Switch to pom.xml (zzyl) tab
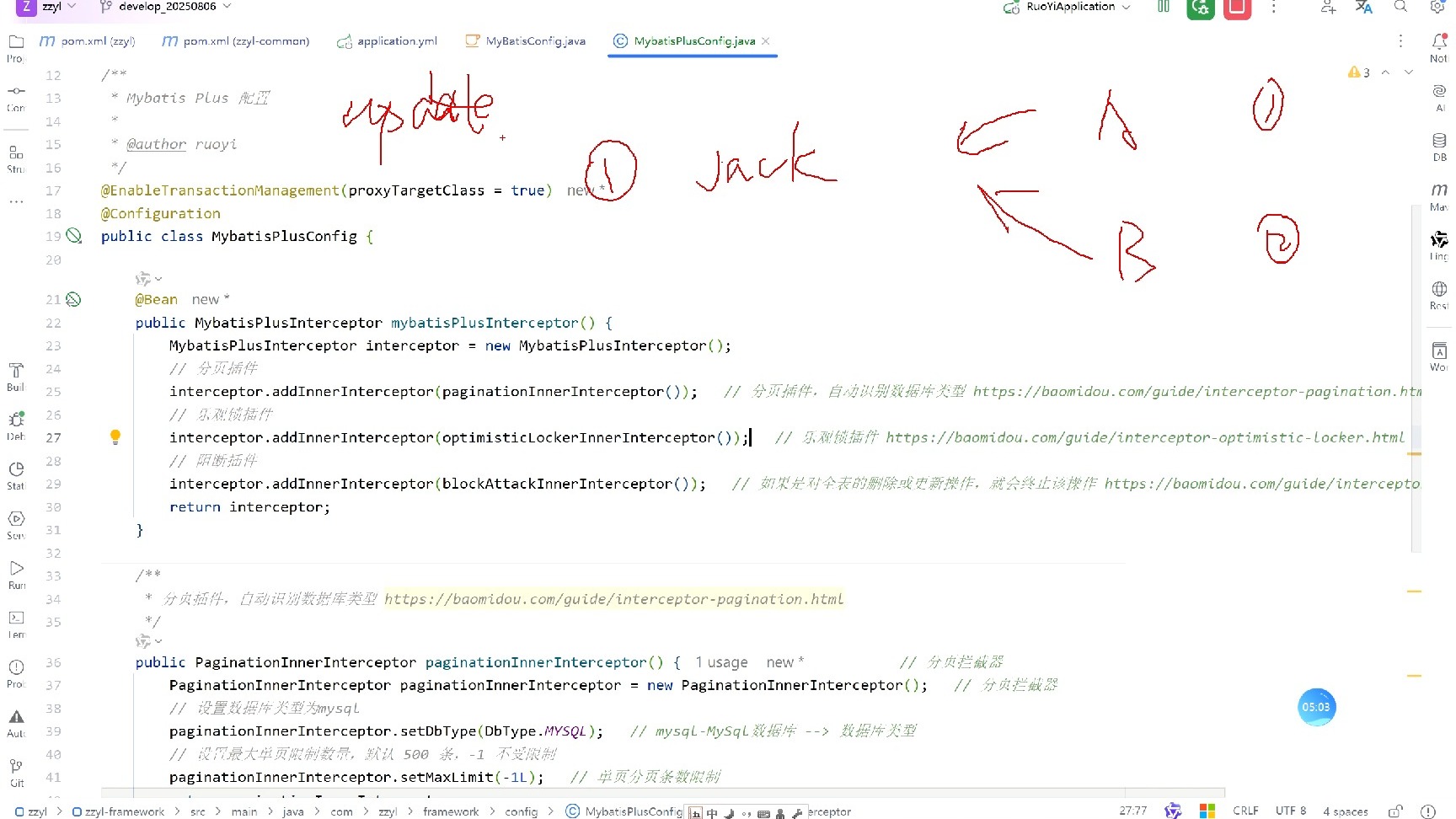Viewport: 1456px width, 819px height. 88,40
